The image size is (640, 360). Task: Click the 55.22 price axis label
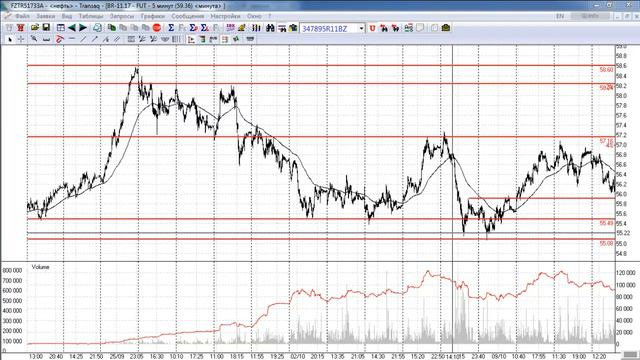point(623,233)
